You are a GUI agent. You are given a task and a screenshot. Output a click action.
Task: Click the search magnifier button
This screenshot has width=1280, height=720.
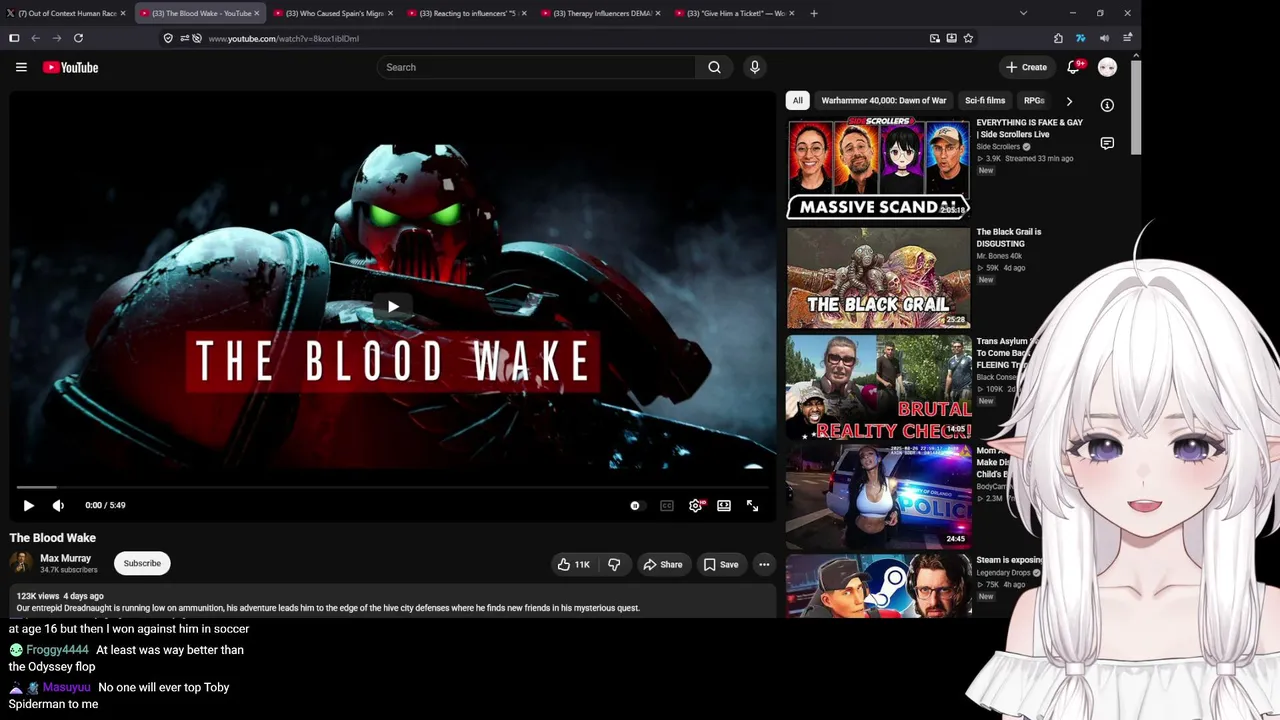click(x=714, y=67)
